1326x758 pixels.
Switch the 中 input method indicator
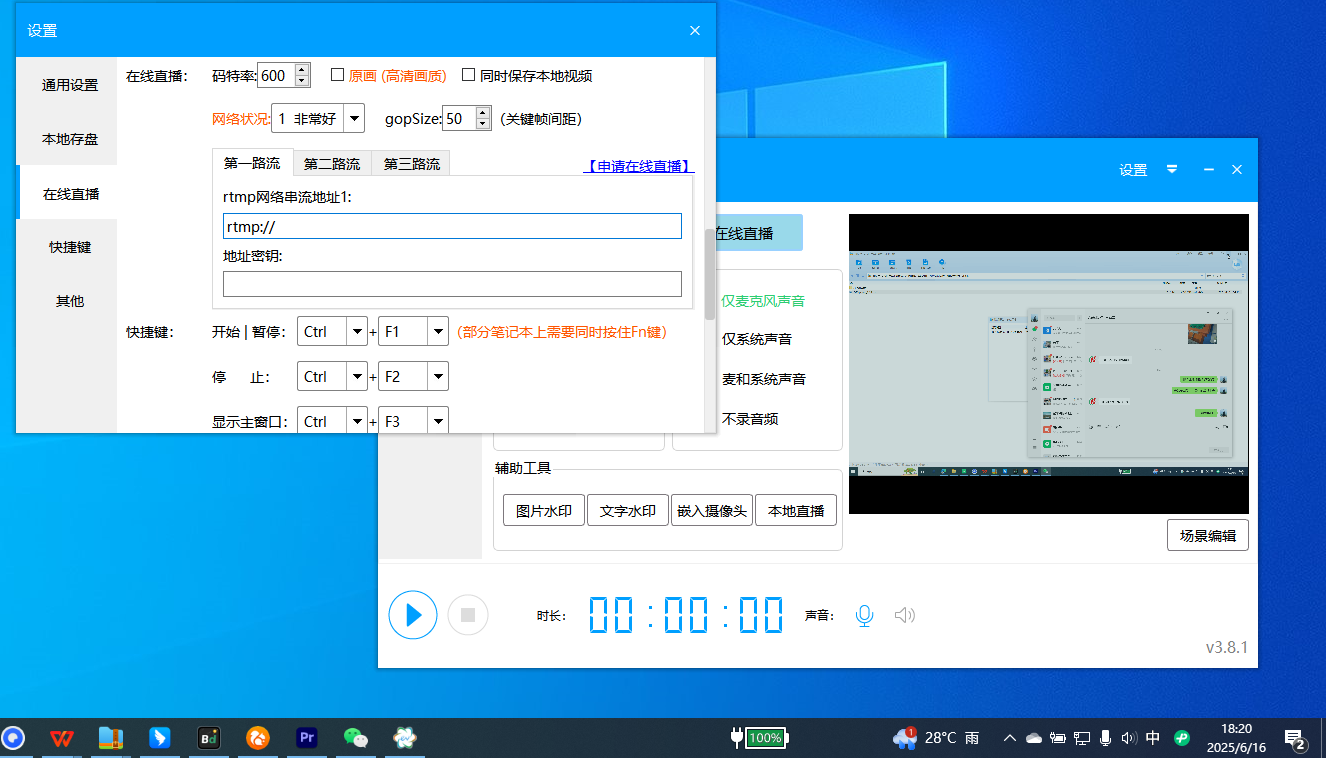click(x=1153, y=738)
